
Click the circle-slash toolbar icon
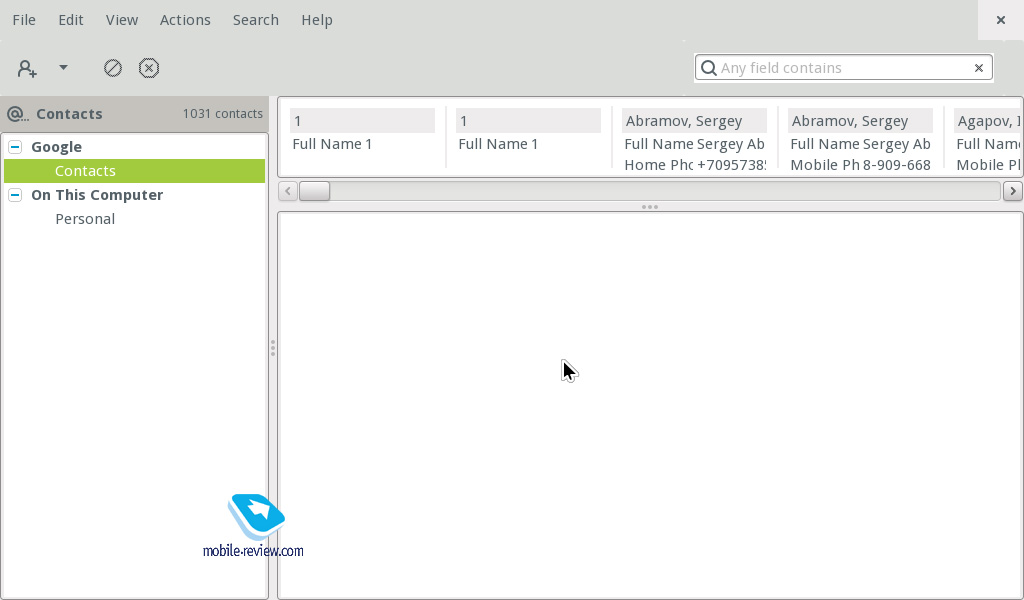113,68
